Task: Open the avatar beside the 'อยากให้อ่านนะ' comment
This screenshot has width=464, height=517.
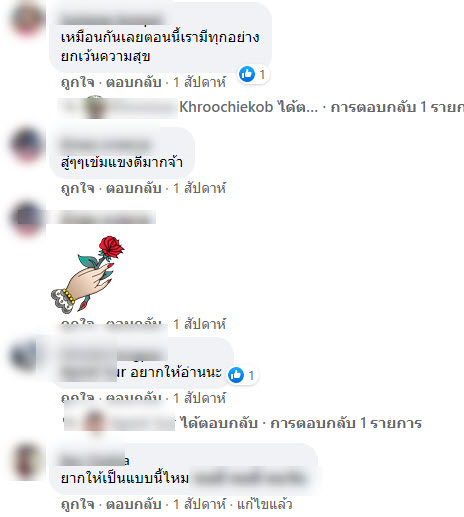Action: click(24, 355)
